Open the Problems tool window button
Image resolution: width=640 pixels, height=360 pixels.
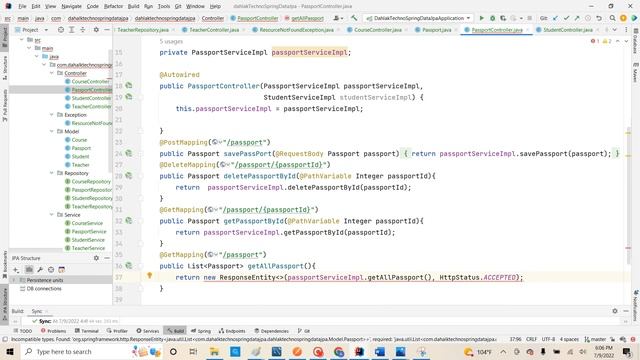53,331
